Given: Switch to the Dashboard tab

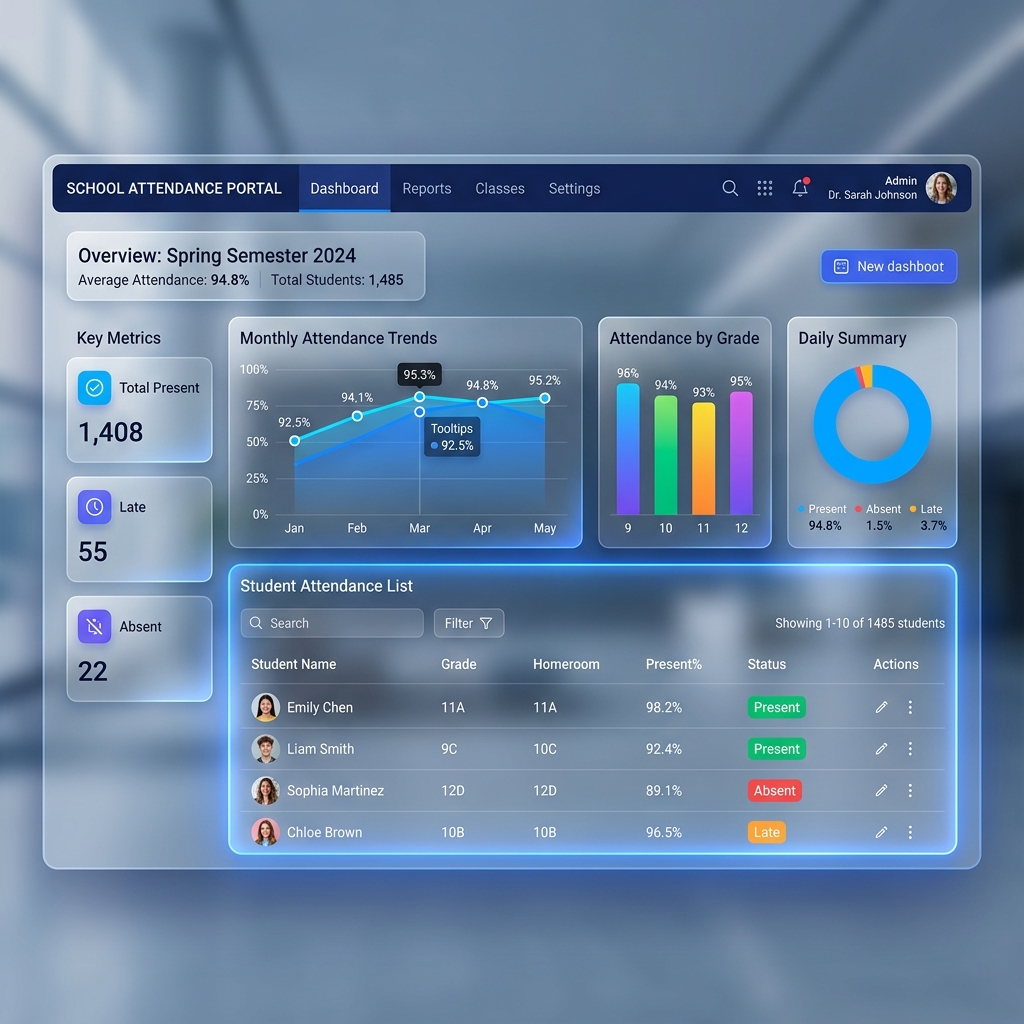Looking at the screenshot, I should coord(344,188).
